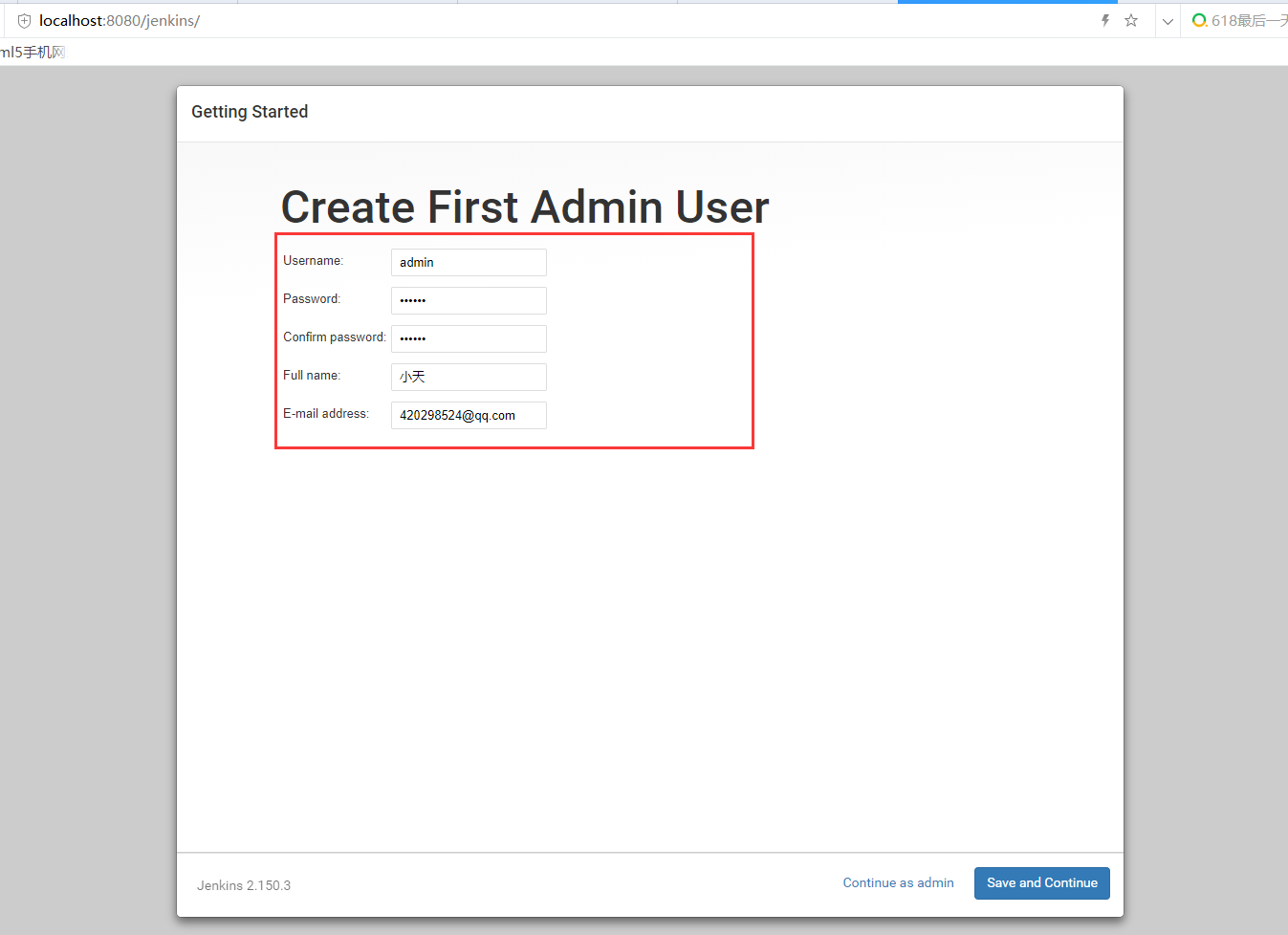Click the Password: label

pyautogui.click(x=312, y=298)
